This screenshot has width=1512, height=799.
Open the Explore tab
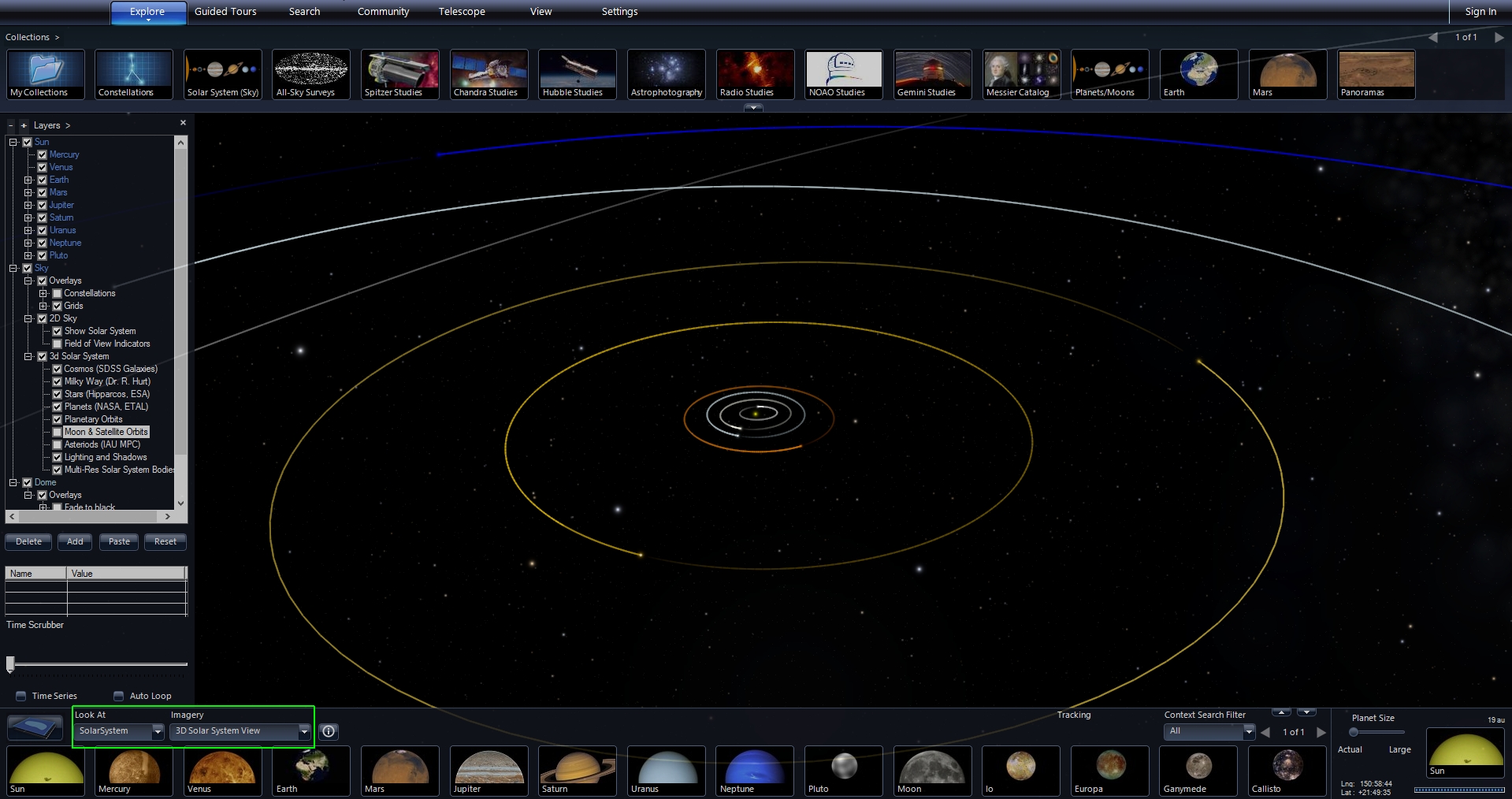[148, 12]
